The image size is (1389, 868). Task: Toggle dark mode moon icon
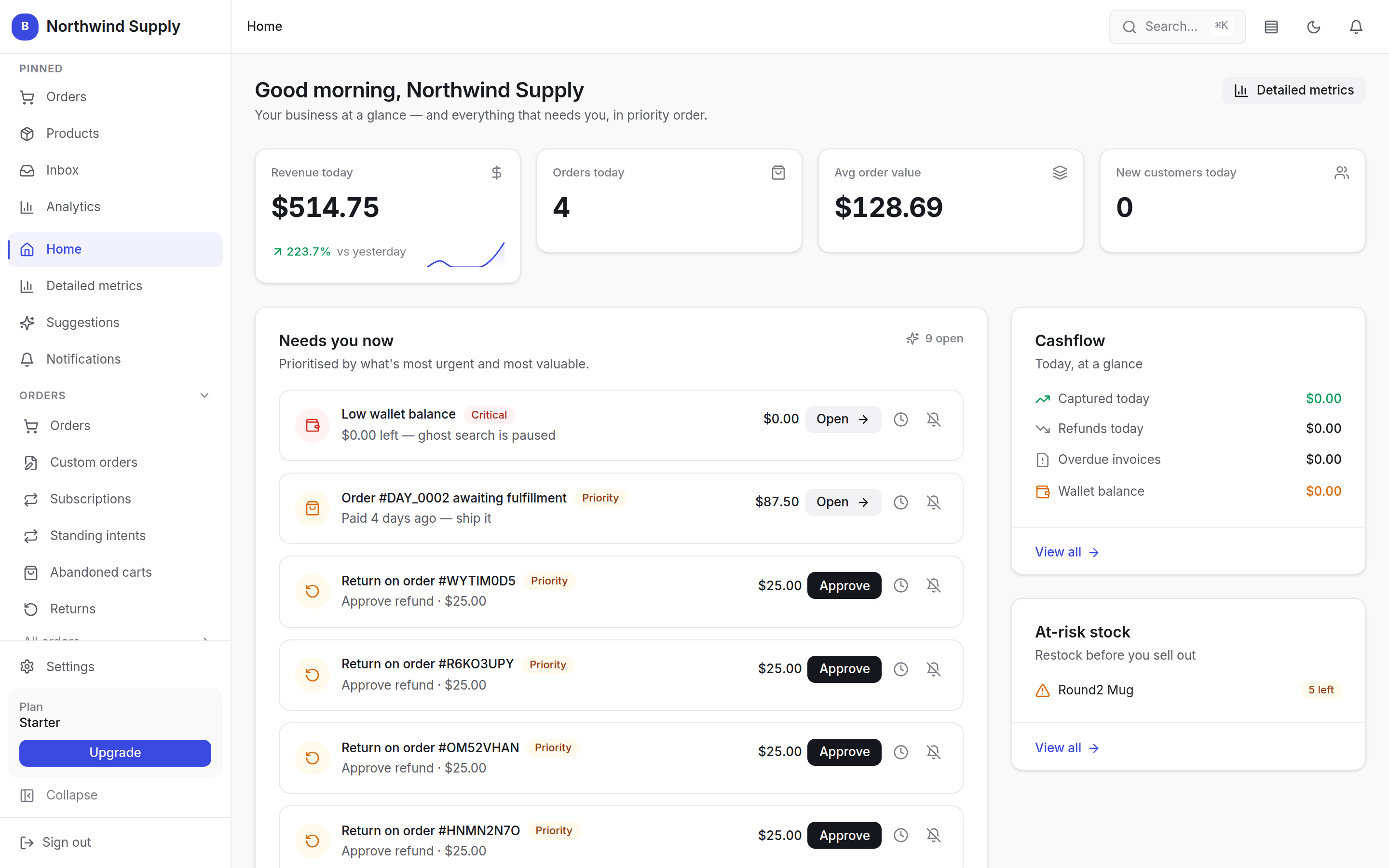pos(1313,27)
